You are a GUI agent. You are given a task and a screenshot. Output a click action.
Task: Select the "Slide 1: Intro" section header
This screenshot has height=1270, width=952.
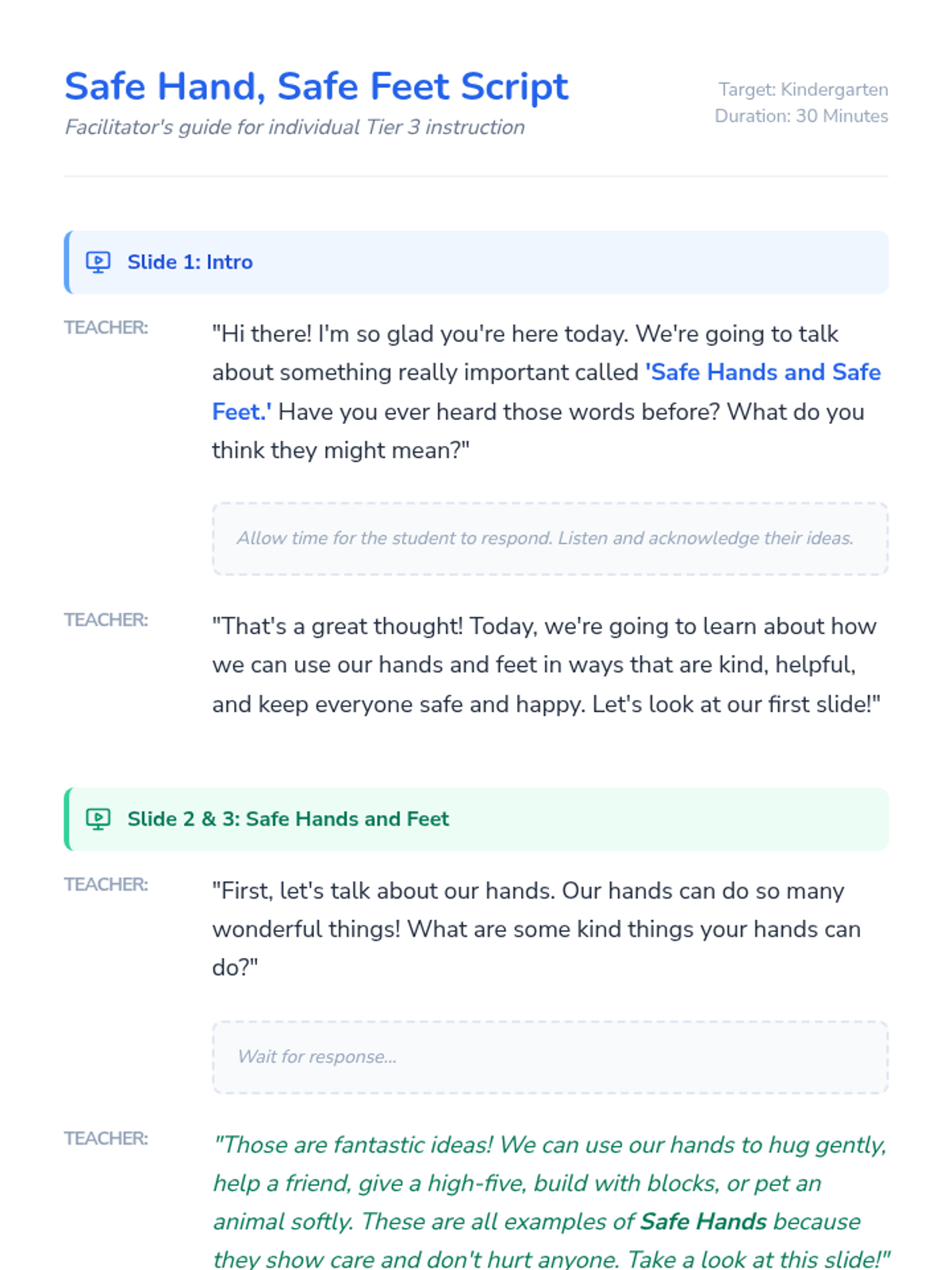[x=190, y=262]
